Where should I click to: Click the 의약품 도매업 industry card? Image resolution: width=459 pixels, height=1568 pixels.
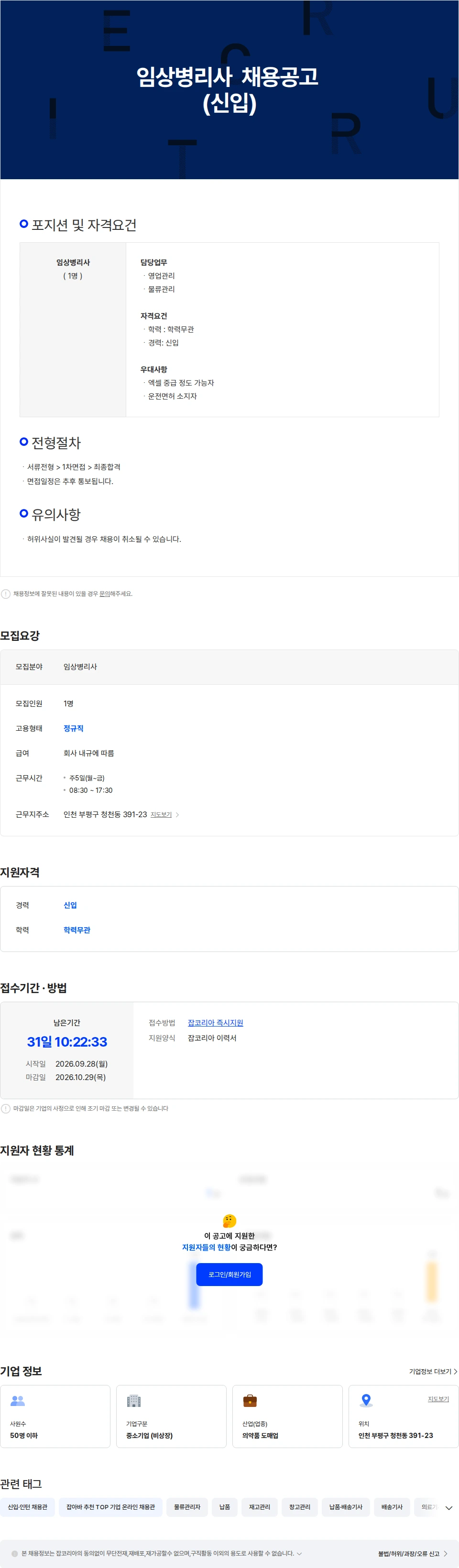coord(287,1416)
